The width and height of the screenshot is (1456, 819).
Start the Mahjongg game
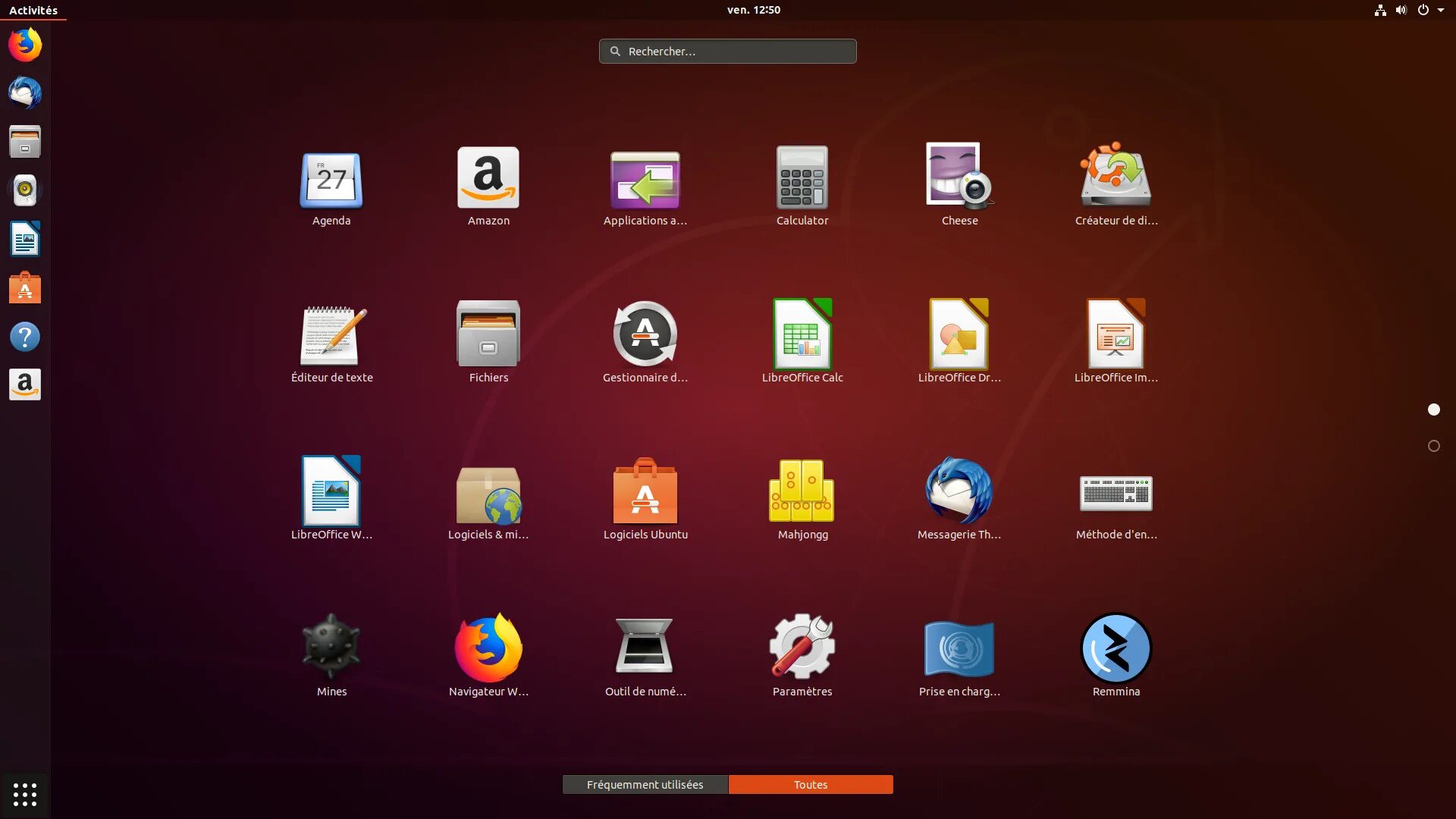pos(802,491)
